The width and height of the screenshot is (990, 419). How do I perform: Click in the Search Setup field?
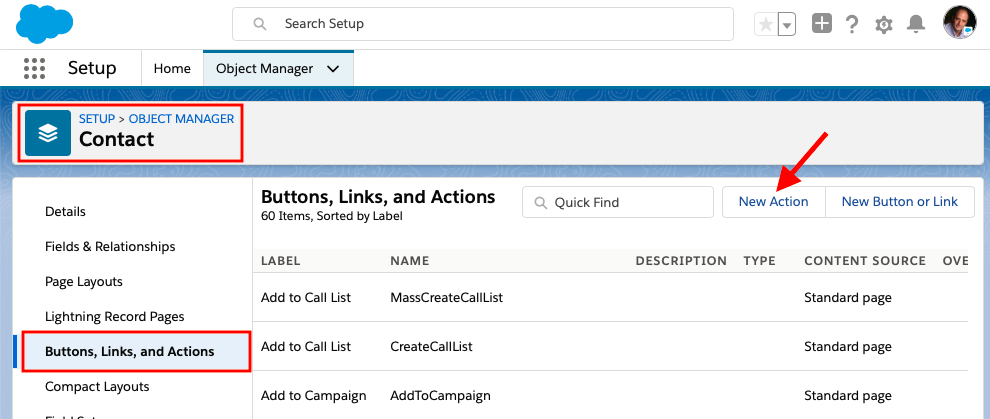(483, 24)
